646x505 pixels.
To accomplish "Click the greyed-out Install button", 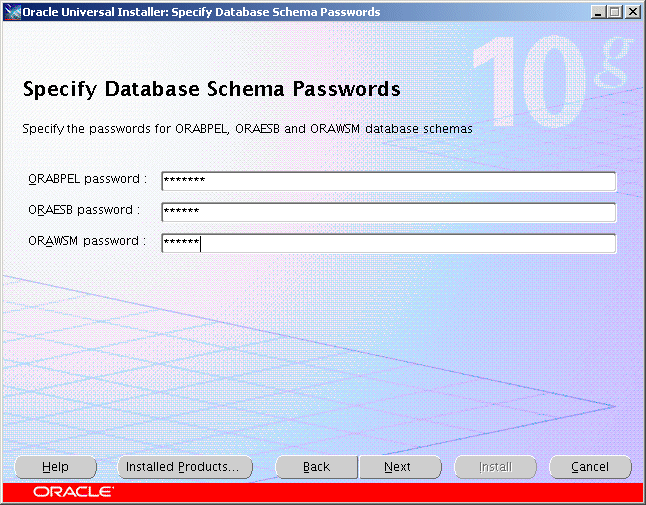I will (495, 467).
